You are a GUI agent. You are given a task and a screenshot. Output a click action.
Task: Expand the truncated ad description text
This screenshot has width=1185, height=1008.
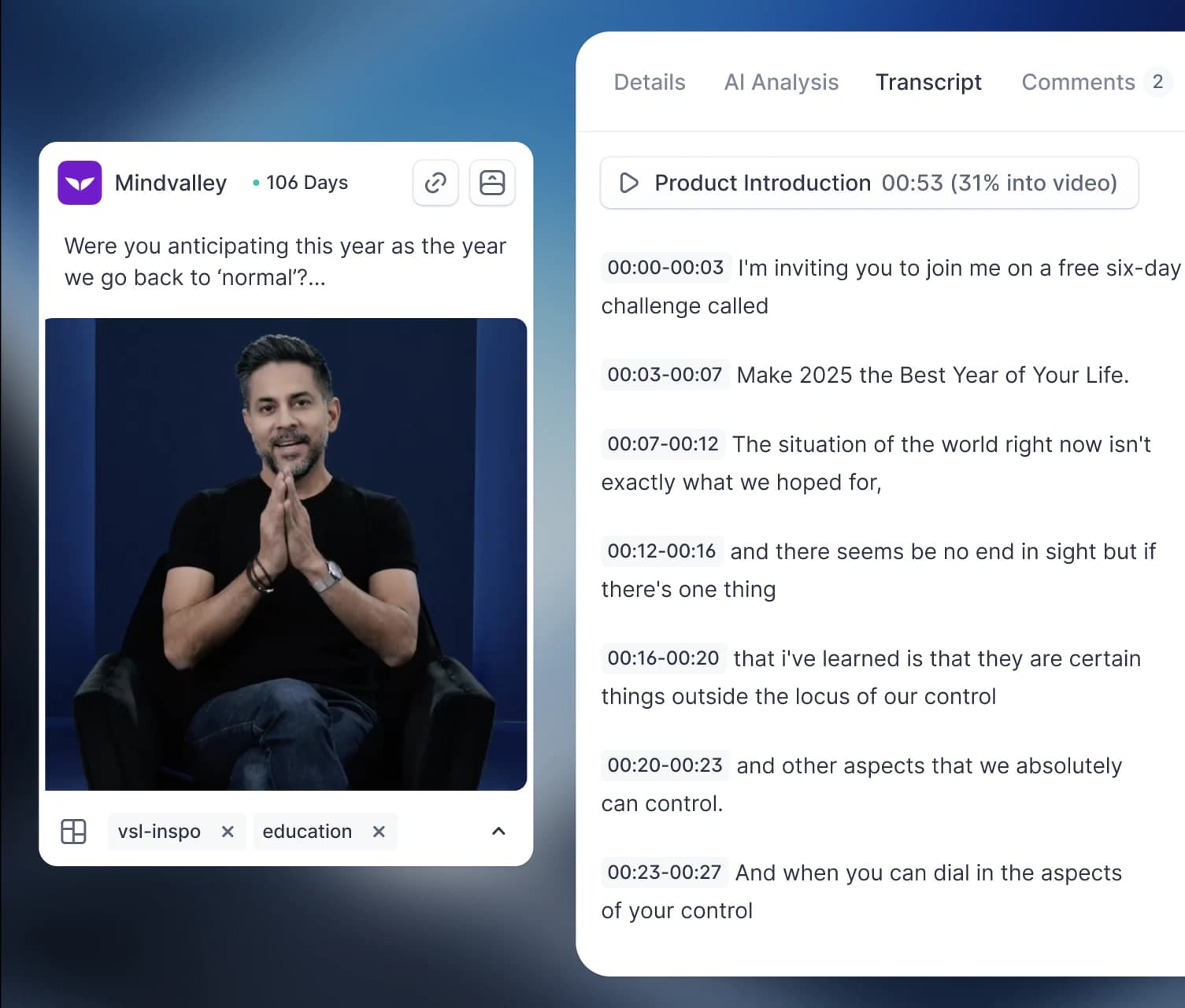tap(285, 261)
